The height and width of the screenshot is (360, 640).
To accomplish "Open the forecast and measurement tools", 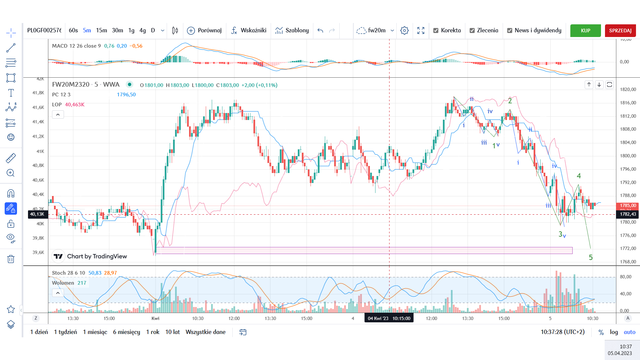I will [11, 122].
